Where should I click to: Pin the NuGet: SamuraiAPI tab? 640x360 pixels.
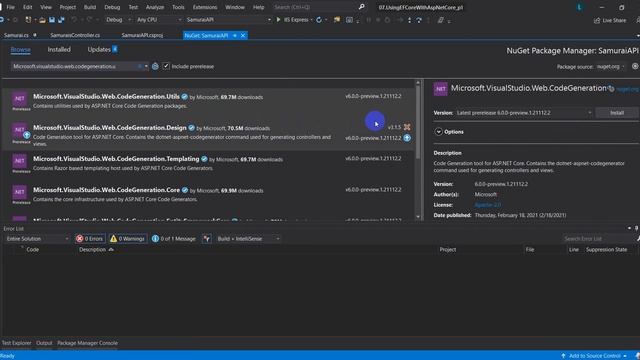pos(235,36)
